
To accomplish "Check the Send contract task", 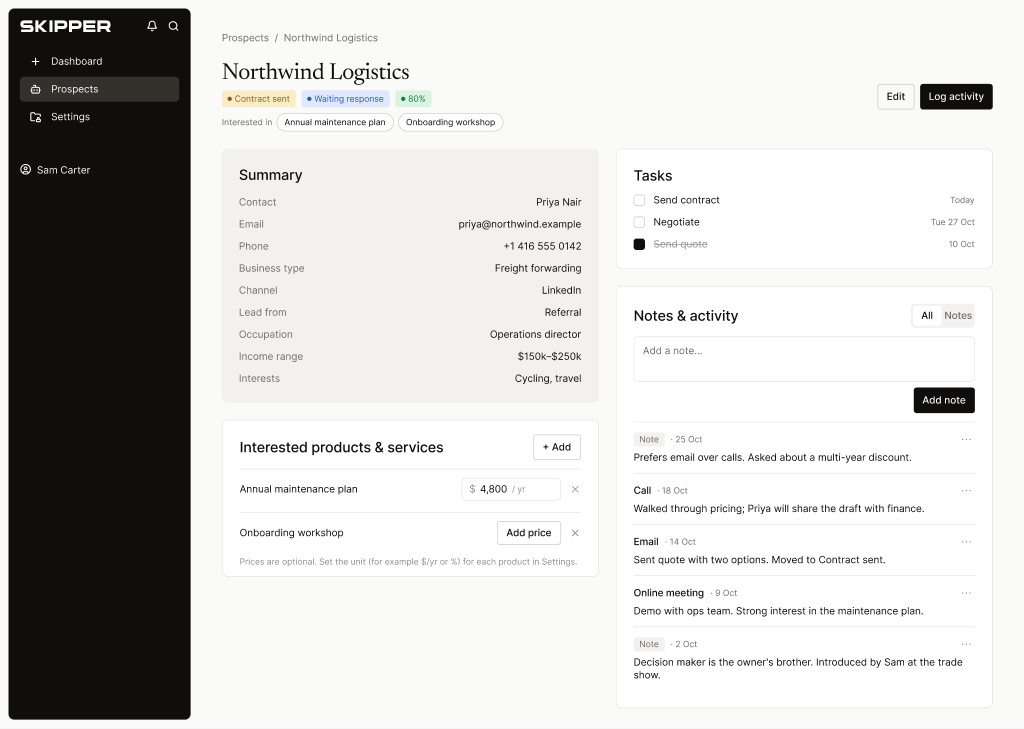I will pos(639,201).
